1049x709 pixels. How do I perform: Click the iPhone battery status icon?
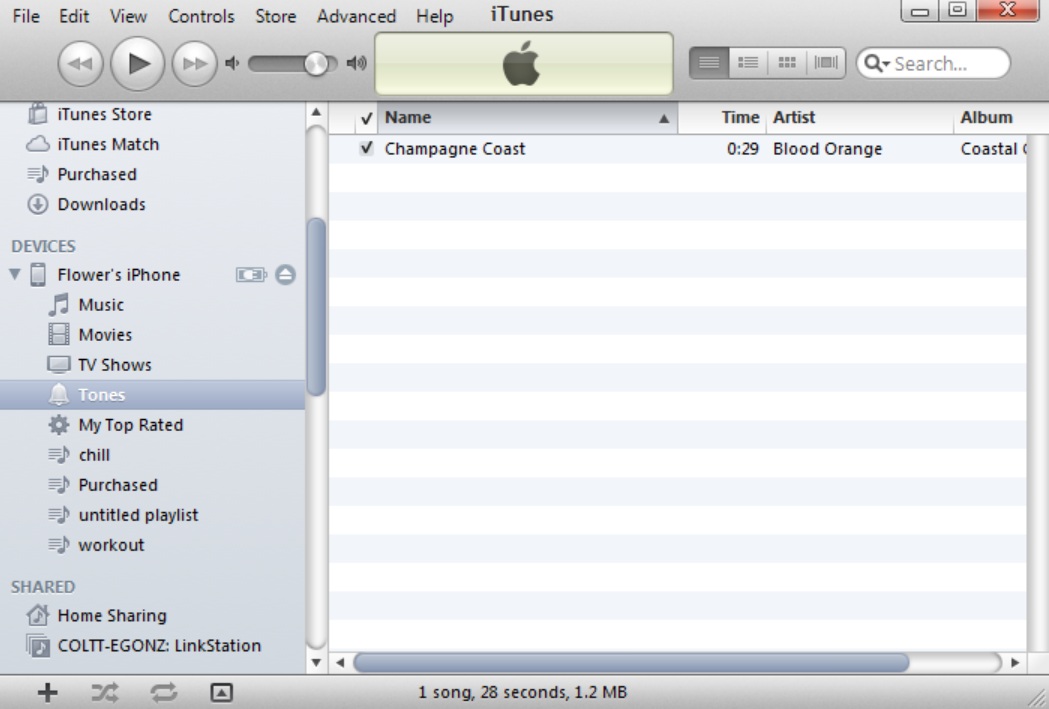tap(251, 275)
